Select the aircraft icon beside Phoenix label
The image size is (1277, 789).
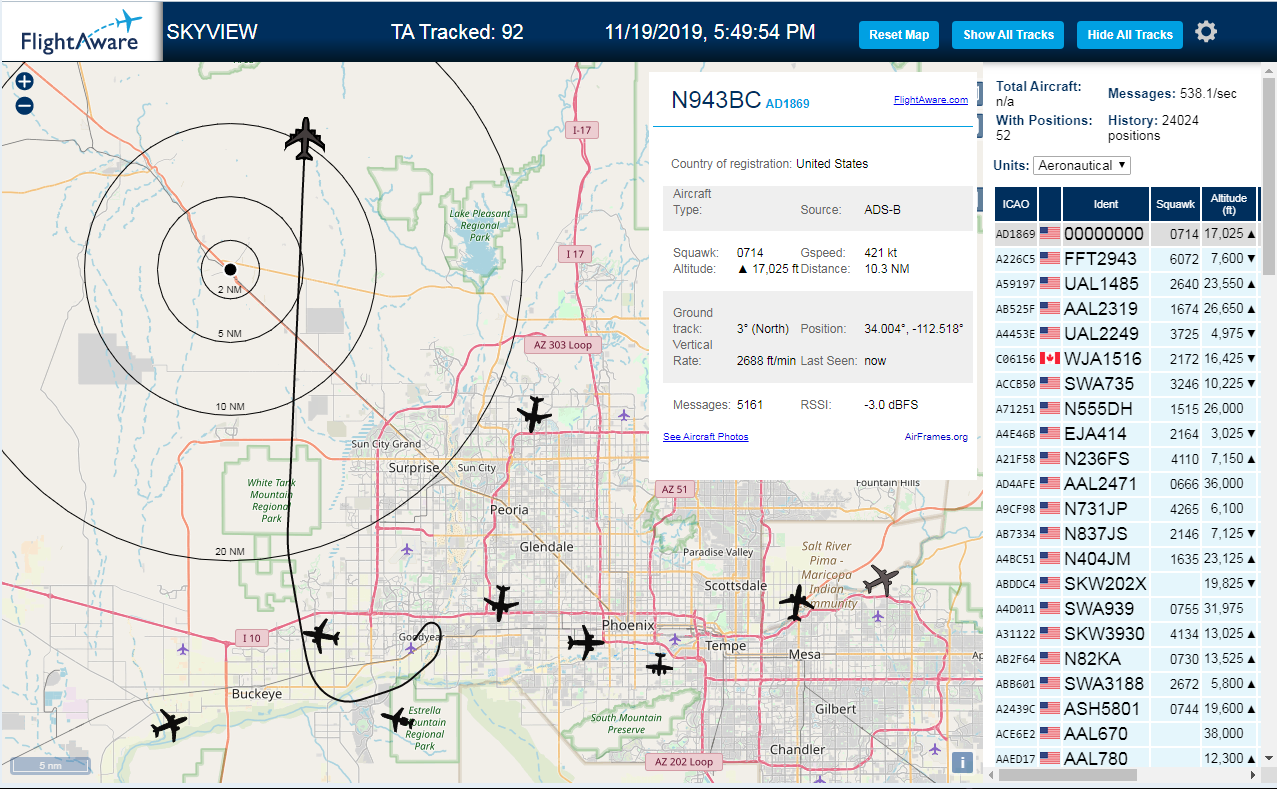pos(585,642)
